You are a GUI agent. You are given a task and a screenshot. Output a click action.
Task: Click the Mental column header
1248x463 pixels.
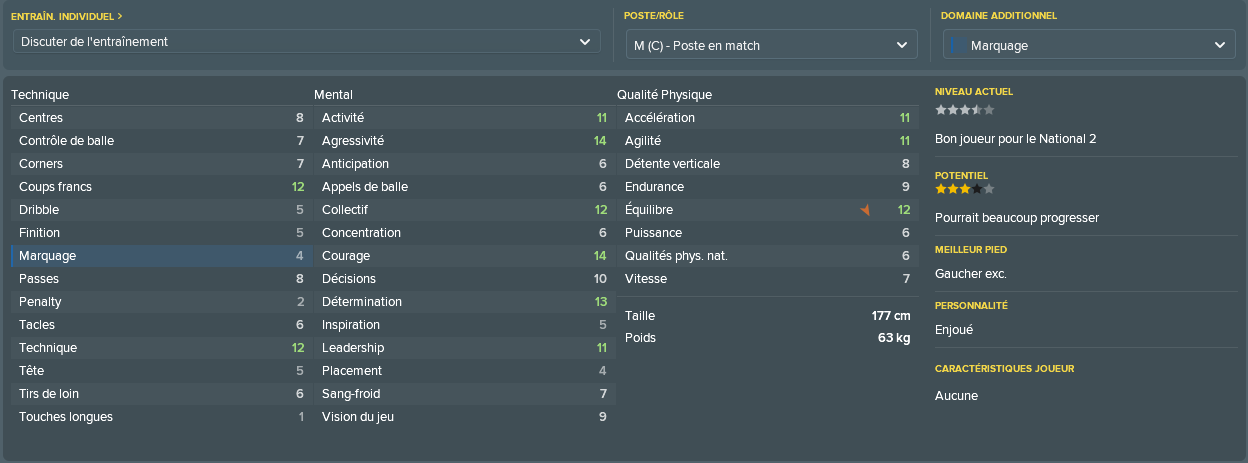tap(332, 95)
